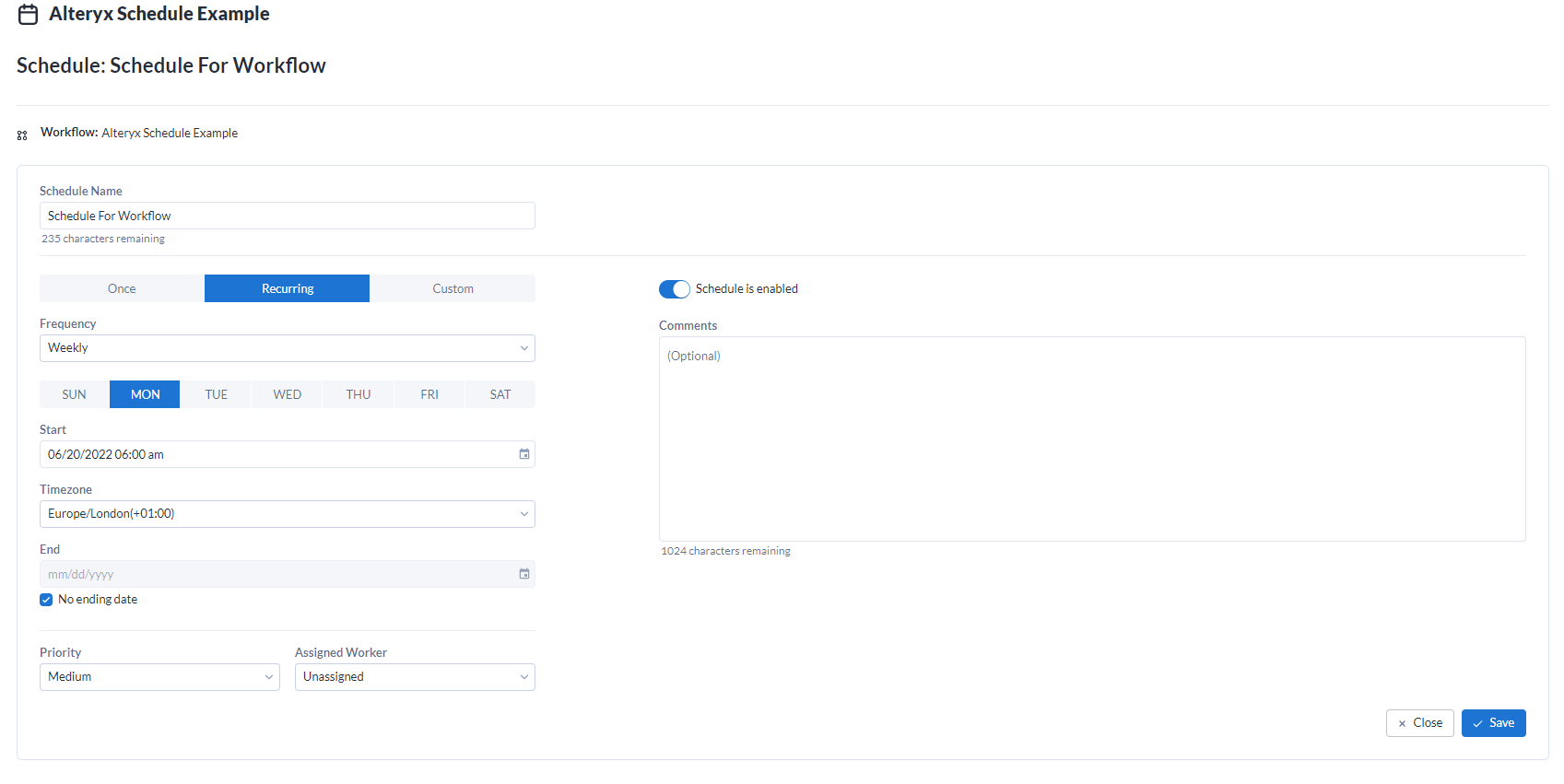Save the schedule

1494,723
